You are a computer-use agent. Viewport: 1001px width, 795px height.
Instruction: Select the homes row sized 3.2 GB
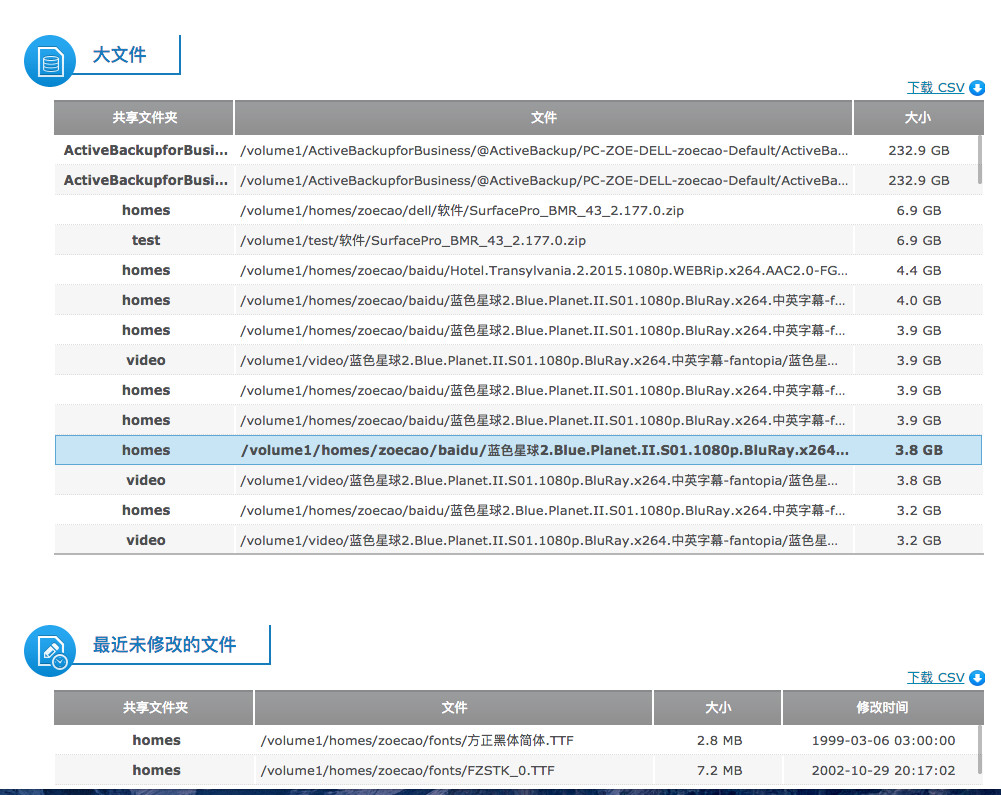pos(518,510)
